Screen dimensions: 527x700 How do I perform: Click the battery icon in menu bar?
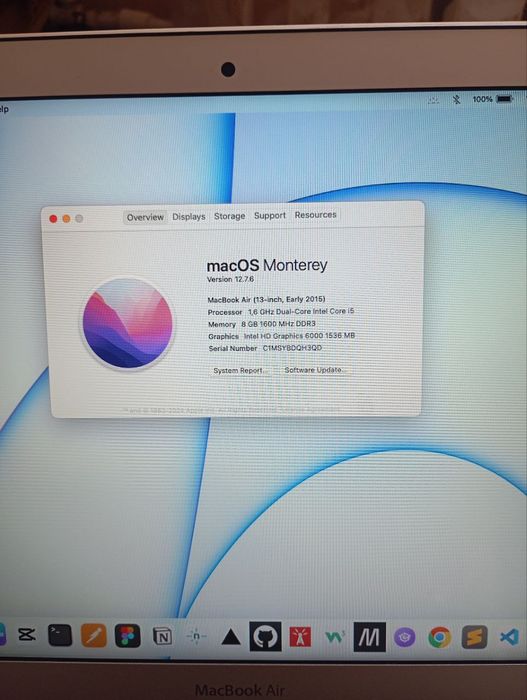click(505, 99)
